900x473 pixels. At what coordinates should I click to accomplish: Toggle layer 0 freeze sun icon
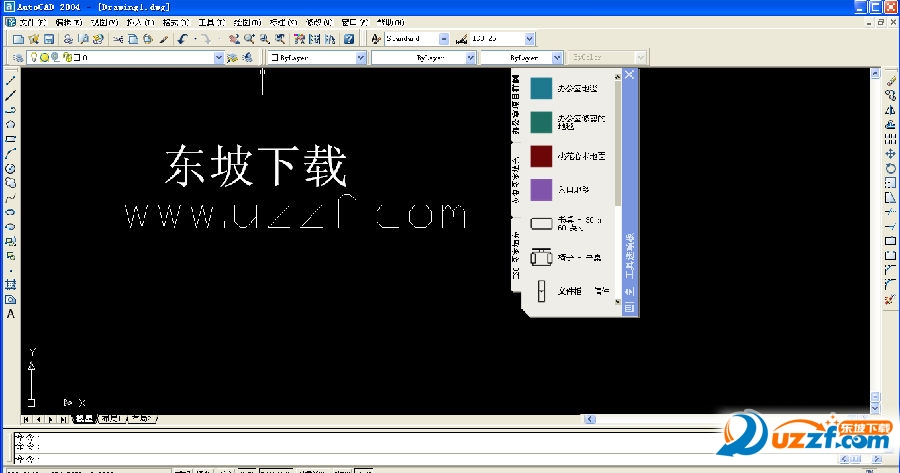44,57
